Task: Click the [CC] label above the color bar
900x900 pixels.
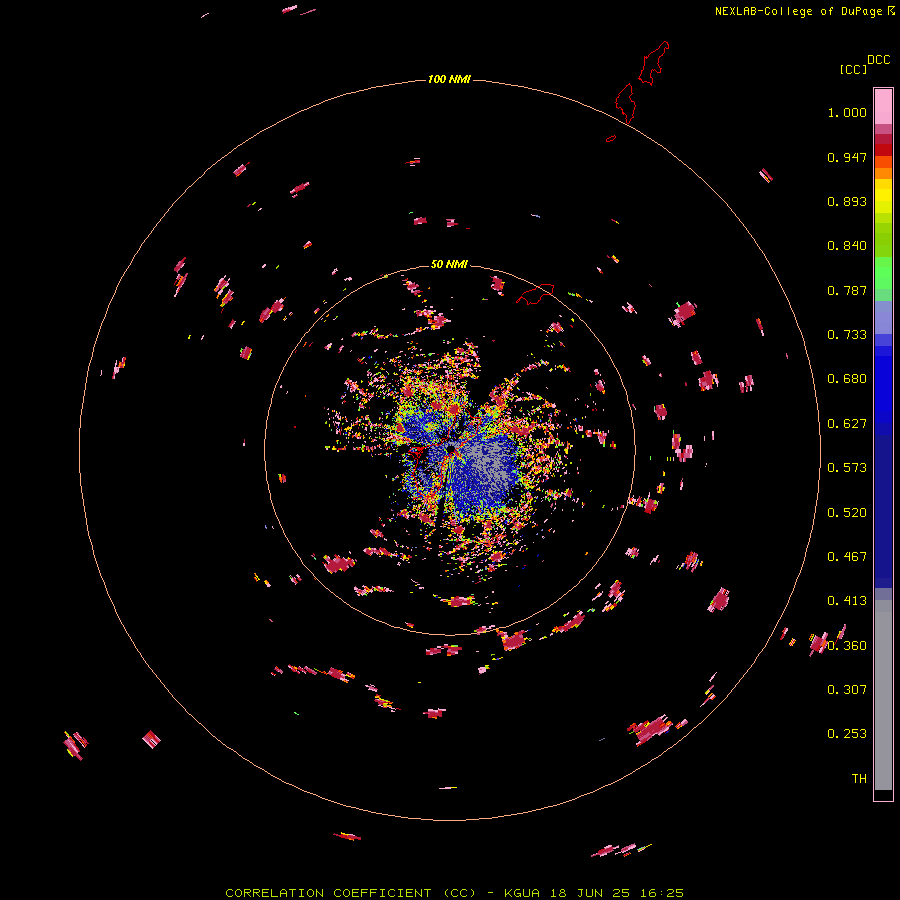Action: (x=853, y=69)
